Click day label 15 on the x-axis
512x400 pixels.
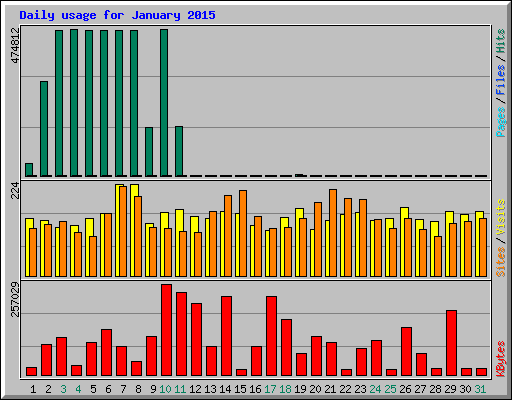tap(240, 389)
